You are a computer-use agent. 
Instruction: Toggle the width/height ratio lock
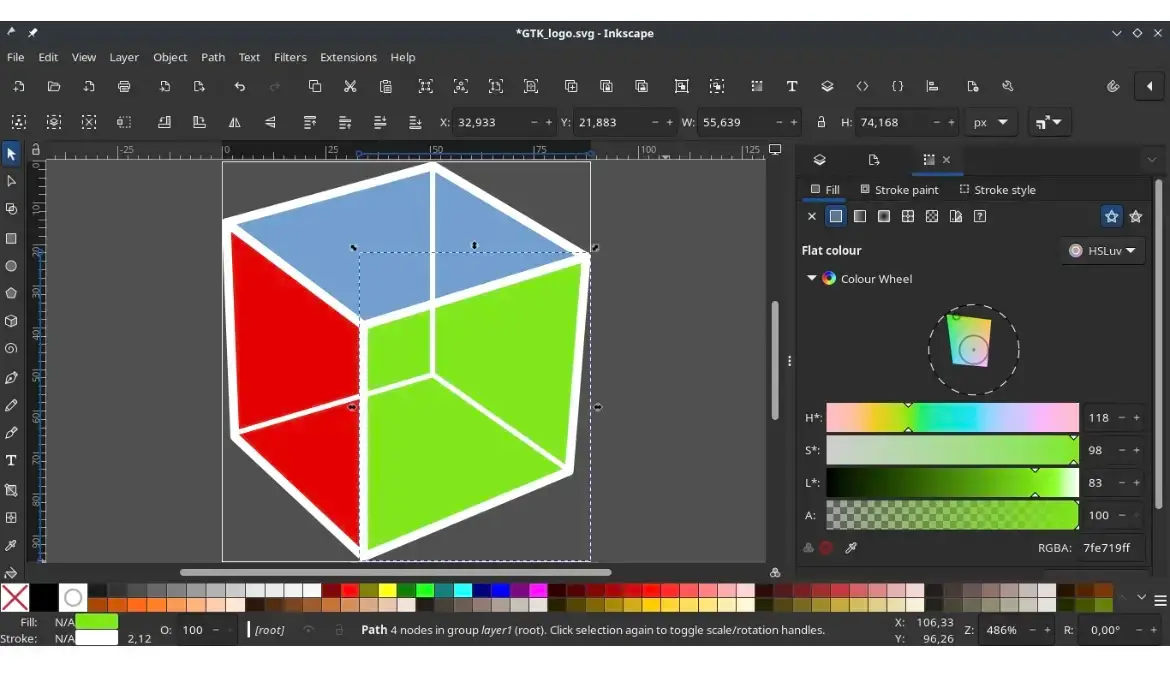click(x=821, y=123)
